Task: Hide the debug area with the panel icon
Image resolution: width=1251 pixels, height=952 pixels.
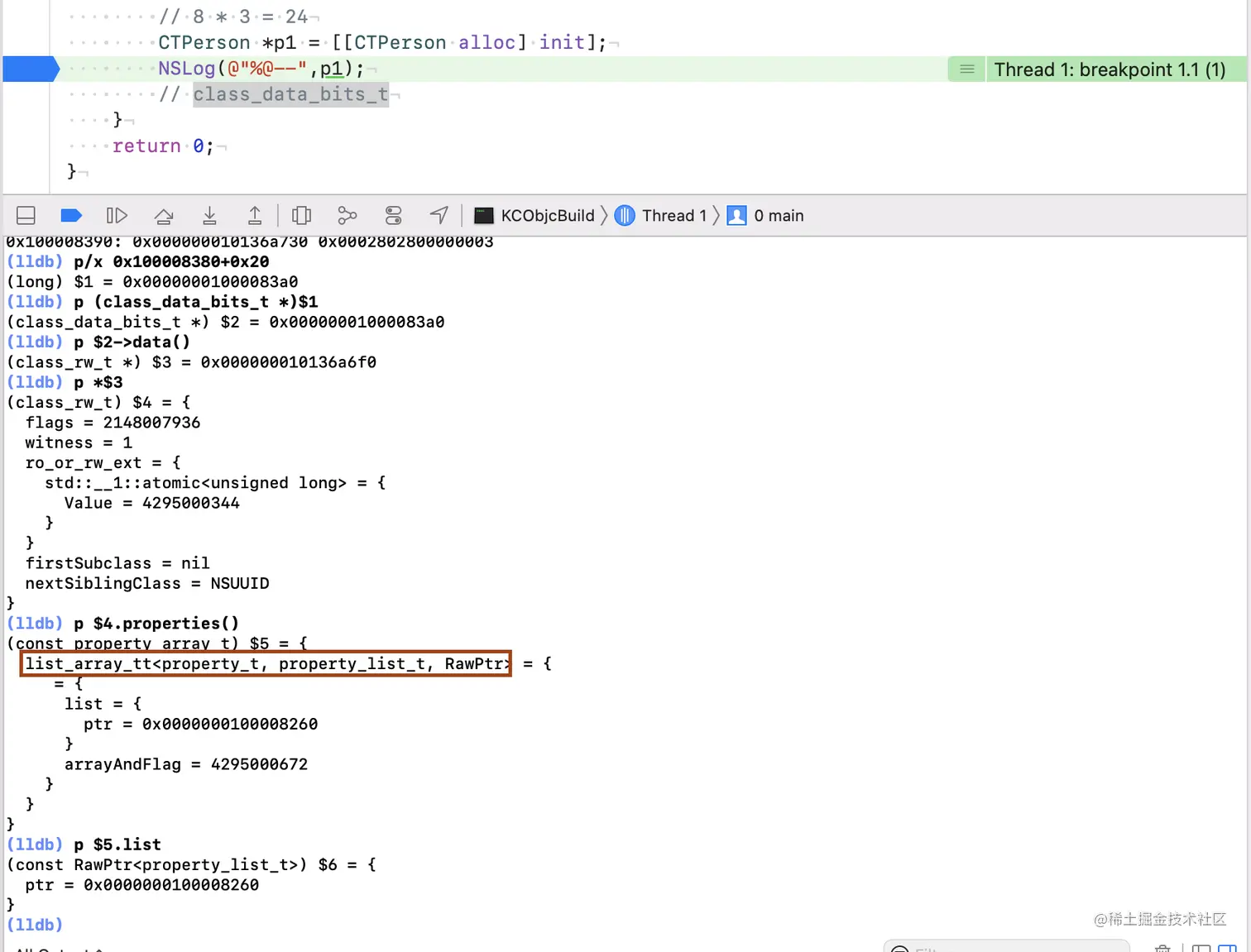Action: coord(26,216)
